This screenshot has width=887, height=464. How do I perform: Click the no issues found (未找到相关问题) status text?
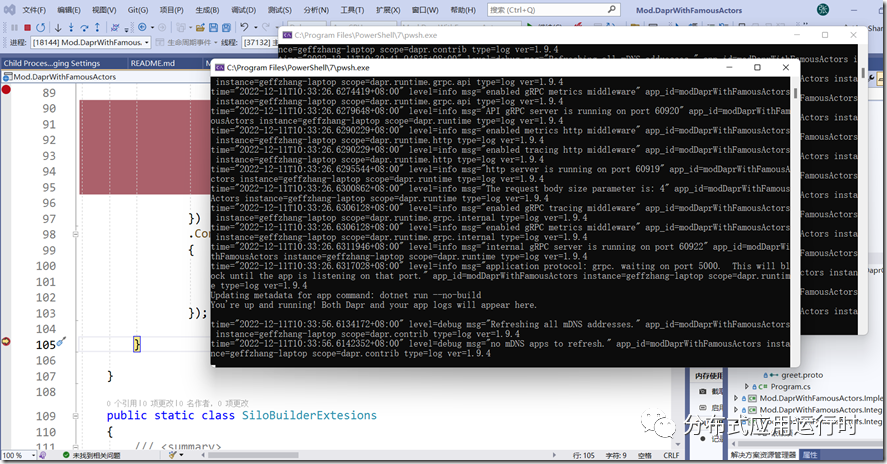pyautogui.click(x=96, y=455)
